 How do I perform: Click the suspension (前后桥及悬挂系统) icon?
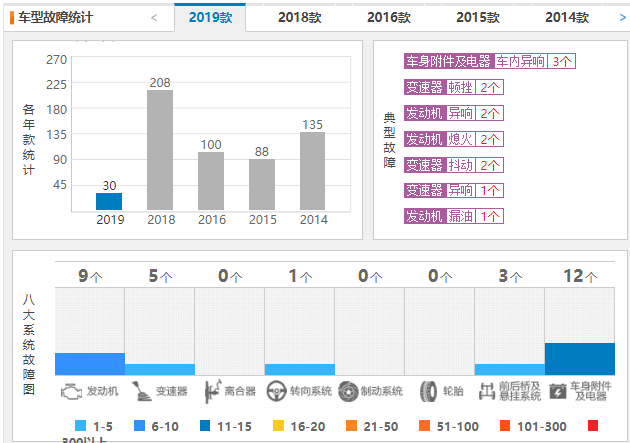[487, 391]
